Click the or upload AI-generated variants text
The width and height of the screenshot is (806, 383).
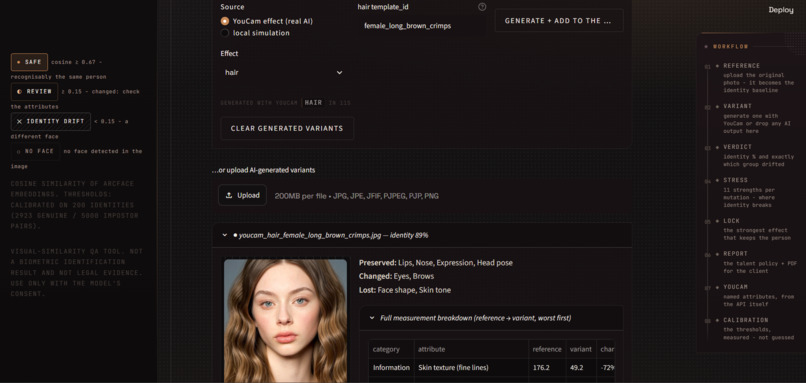[264, 170]
